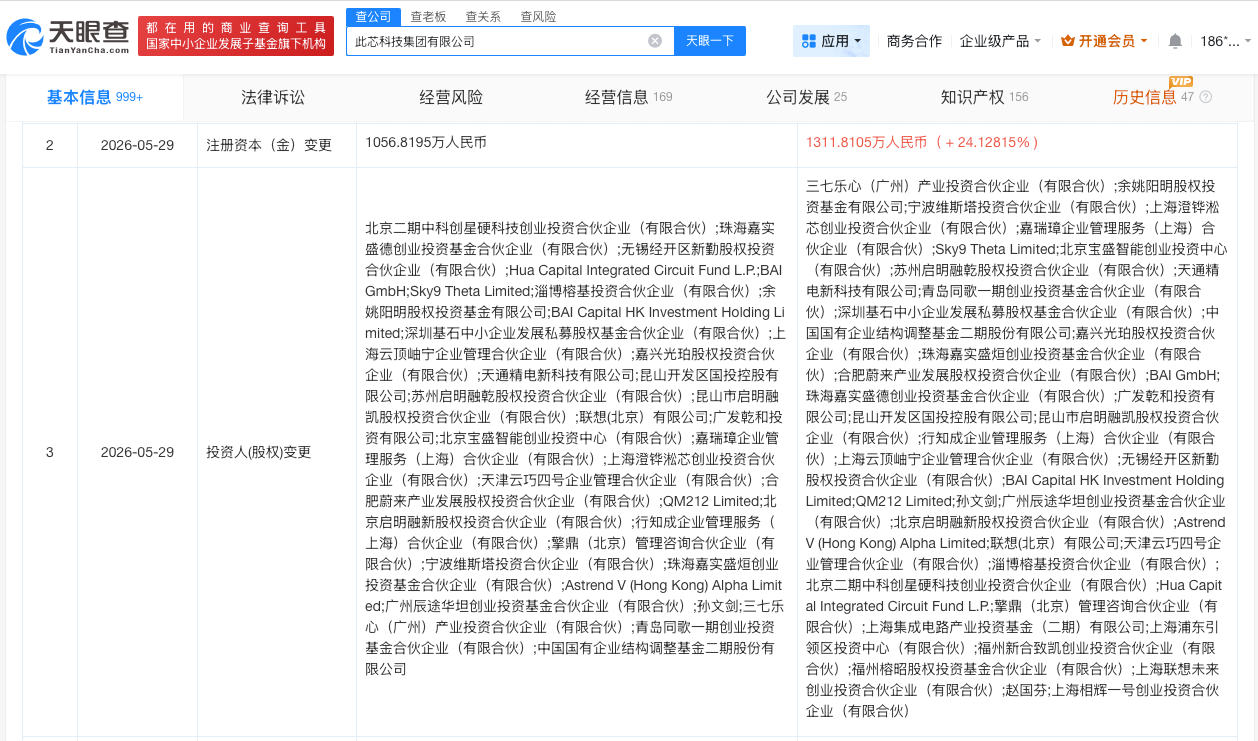Click the banner 国家中小企业发展子基金旗下机构

pyautogui.click(x=236, y=45)
